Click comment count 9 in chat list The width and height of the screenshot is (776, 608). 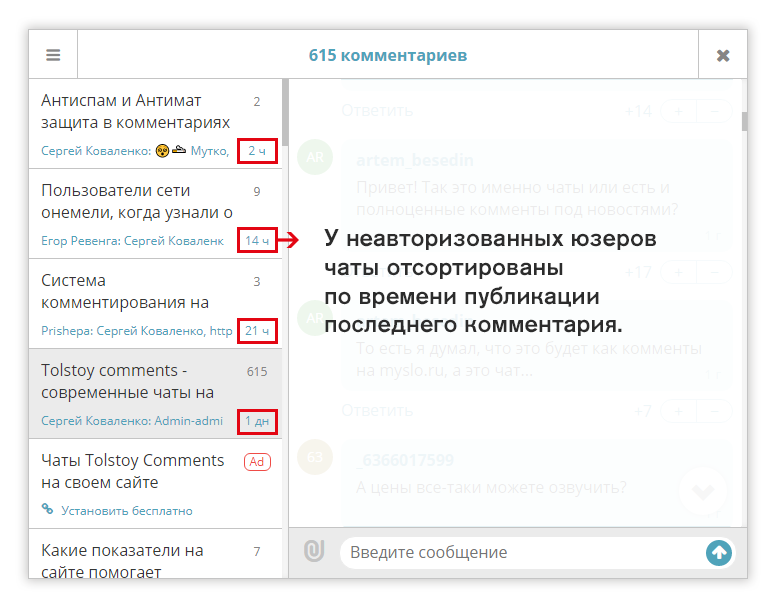(x=257, y=191)
